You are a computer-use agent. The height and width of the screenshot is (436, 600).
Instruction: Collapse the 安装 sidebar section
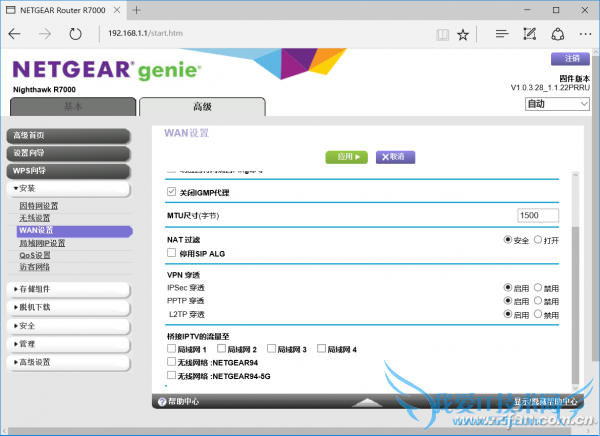69,189
